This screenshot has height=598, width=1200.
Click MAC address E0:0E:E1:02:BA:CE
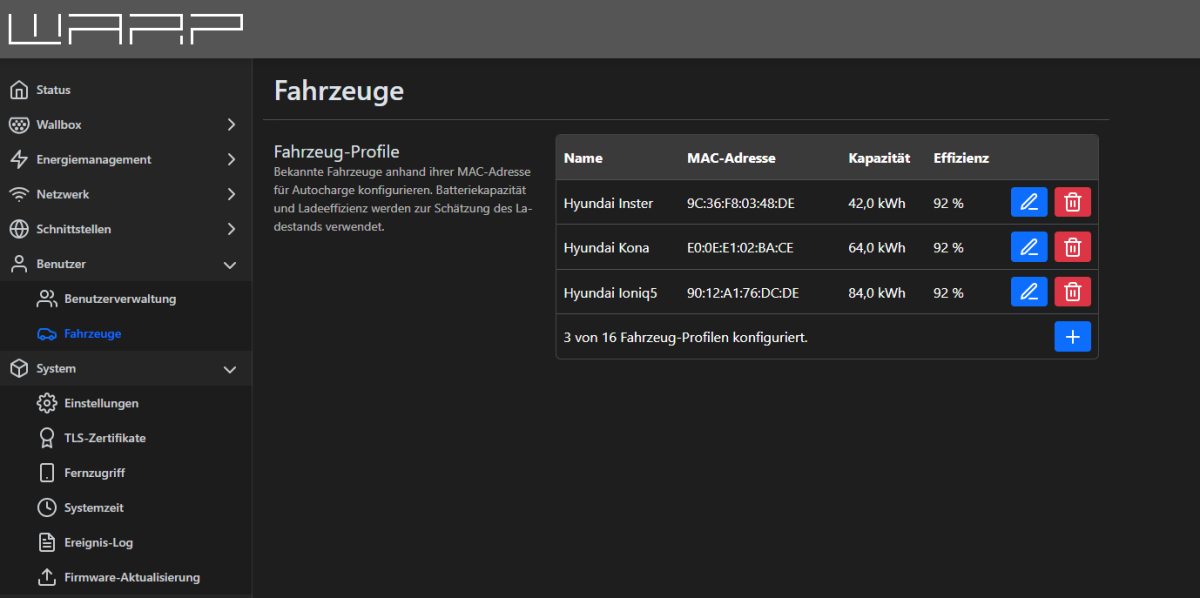click(x=740, y=248)
